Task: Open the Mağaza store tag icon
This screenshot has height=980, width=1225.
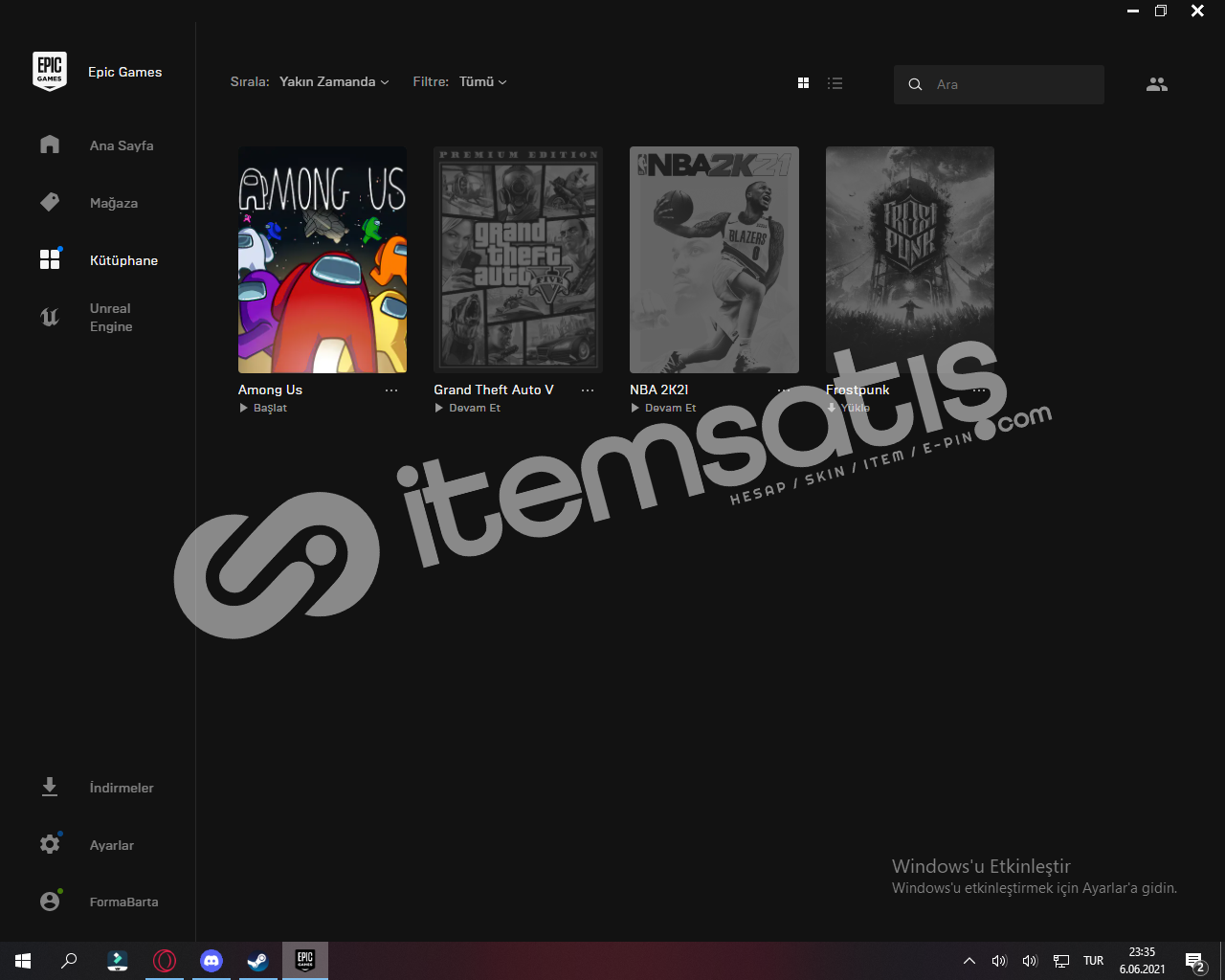Action: click(50, 202)
